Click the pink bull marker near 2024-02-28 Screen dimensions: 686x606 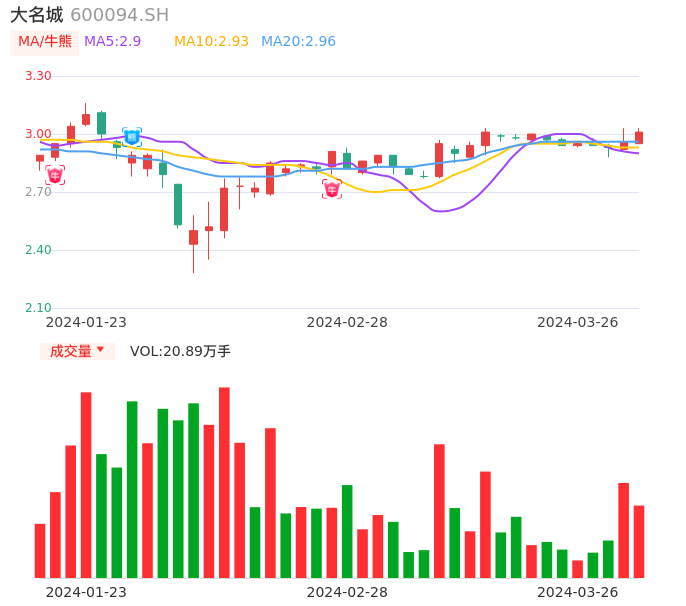pos(331,189)
